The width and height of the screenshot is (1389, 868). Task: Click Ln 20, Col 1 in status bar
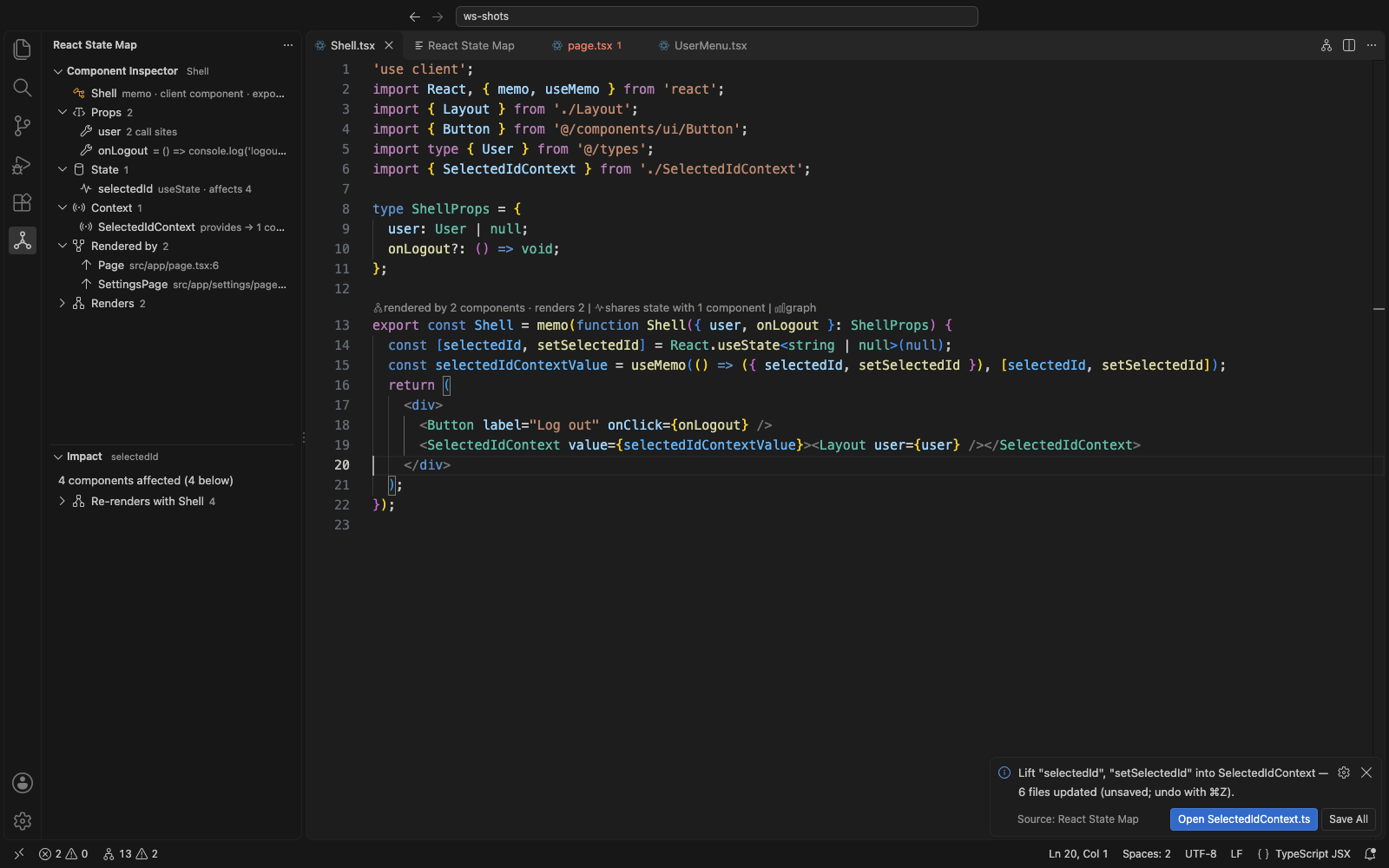coord(1078,854)
